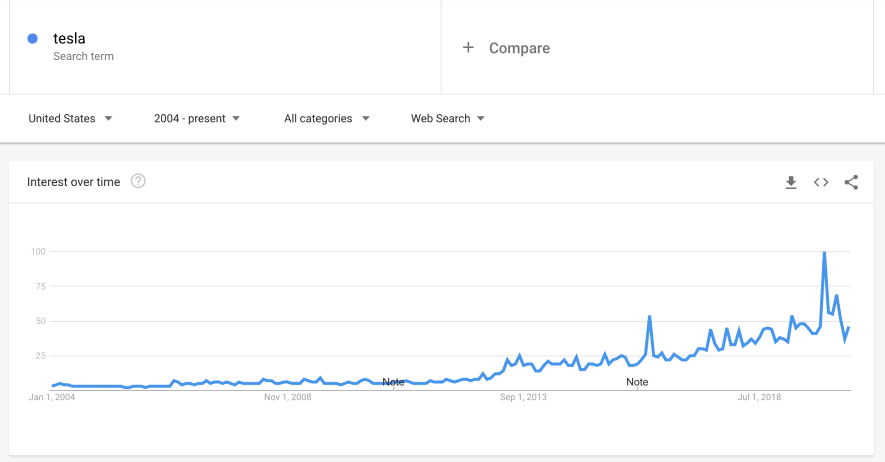Download the Interest over time data
The width and height of the screenshot is (885, 462).
point(791,182)
